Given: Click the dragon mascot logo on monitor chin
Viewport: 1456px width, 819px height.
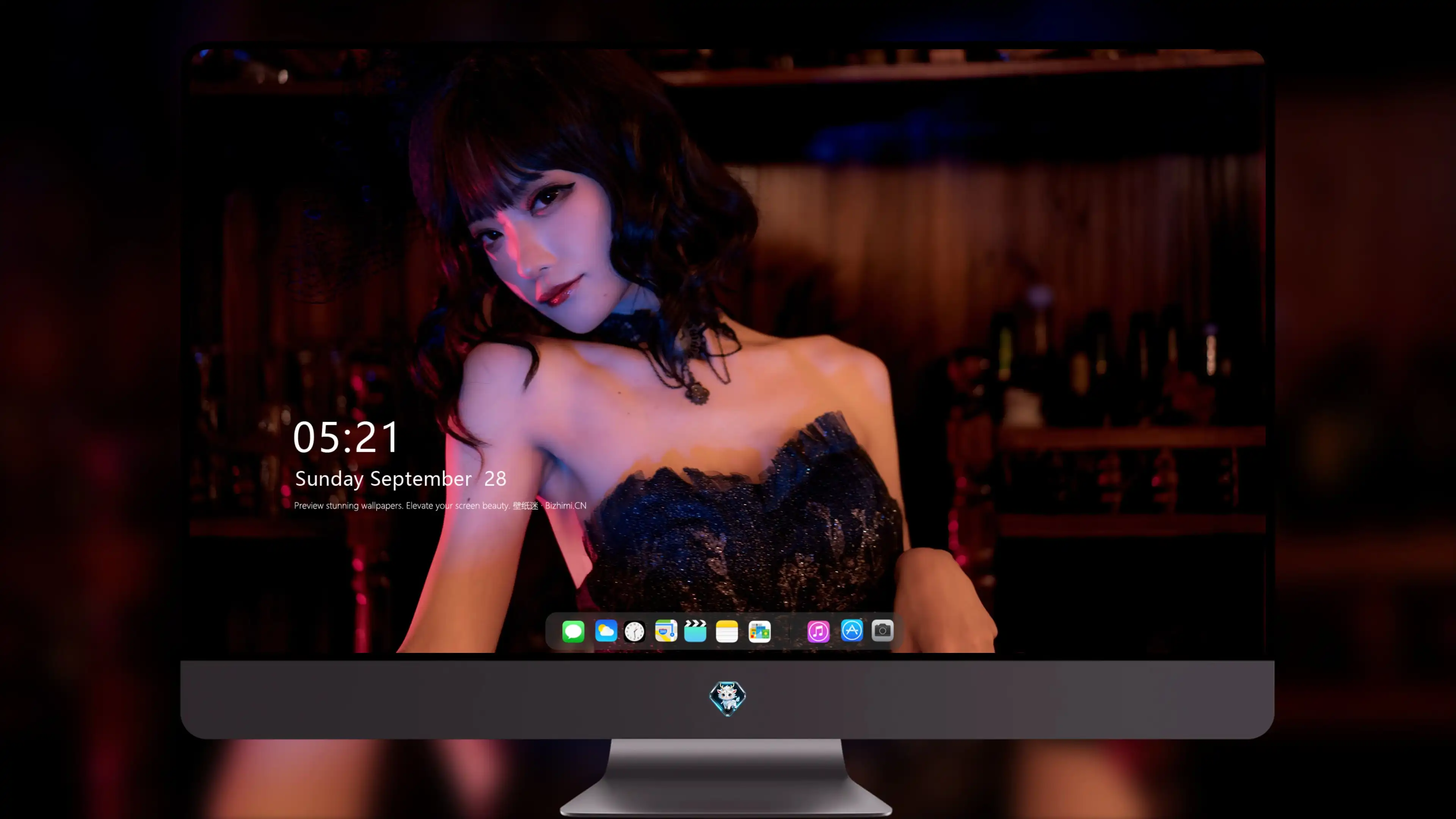Looking at the screenshot, I should 728,698.
